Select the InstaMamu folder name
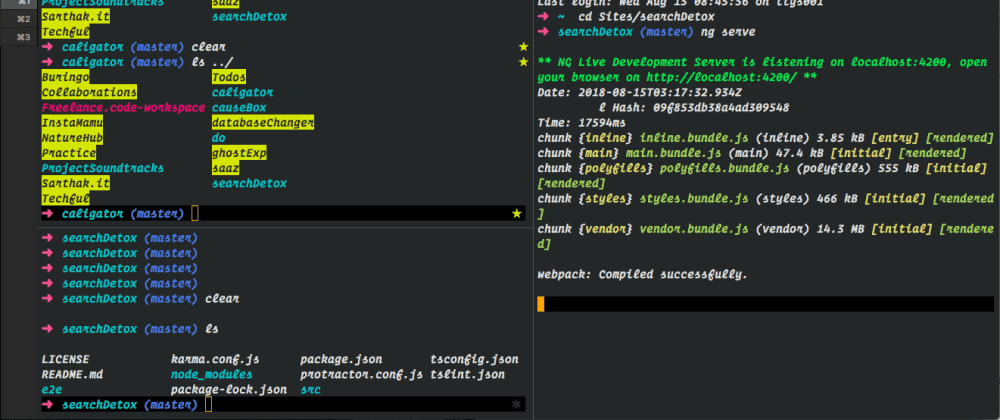 (x=72, y=122)
